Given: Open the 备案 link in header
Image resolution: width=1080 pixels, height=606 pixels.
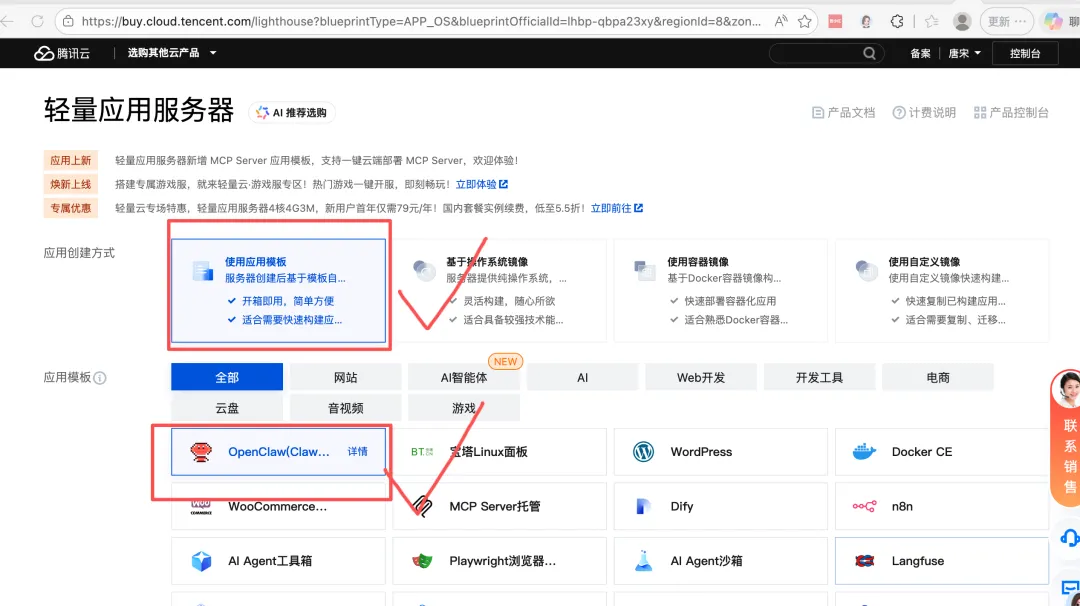Looking at the screenshot, I should click(x=920, y=53).
